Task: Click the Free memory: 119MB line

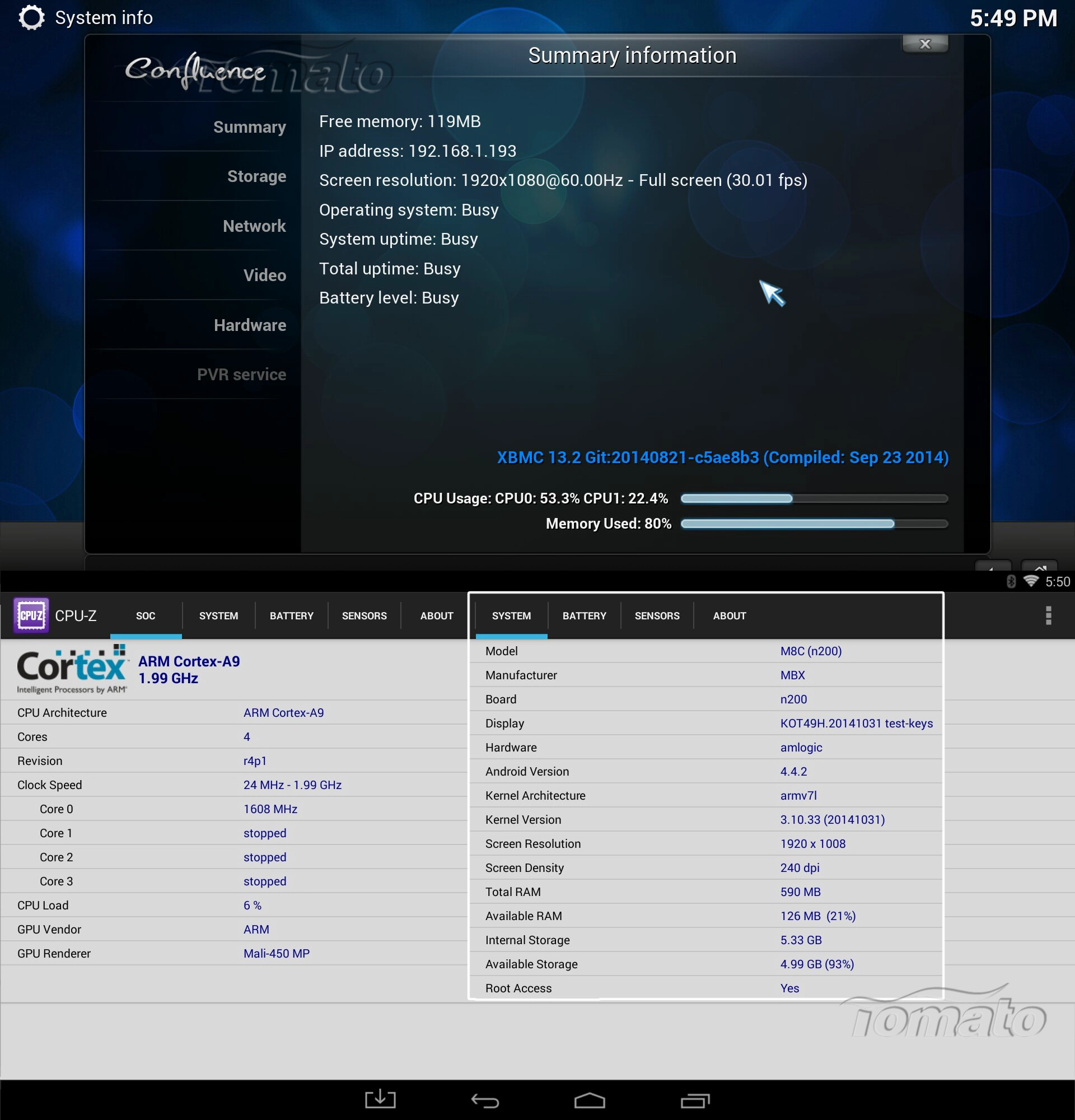Action: 400,122
